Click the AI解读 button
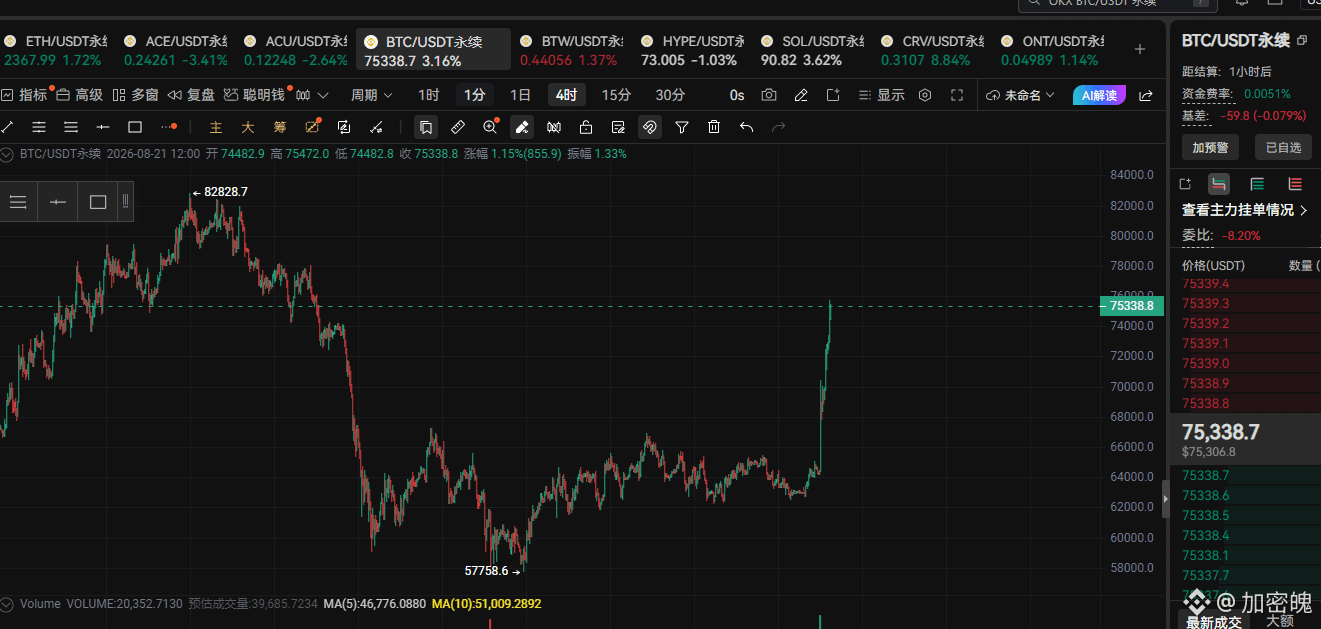 [x=1099, y=95]
